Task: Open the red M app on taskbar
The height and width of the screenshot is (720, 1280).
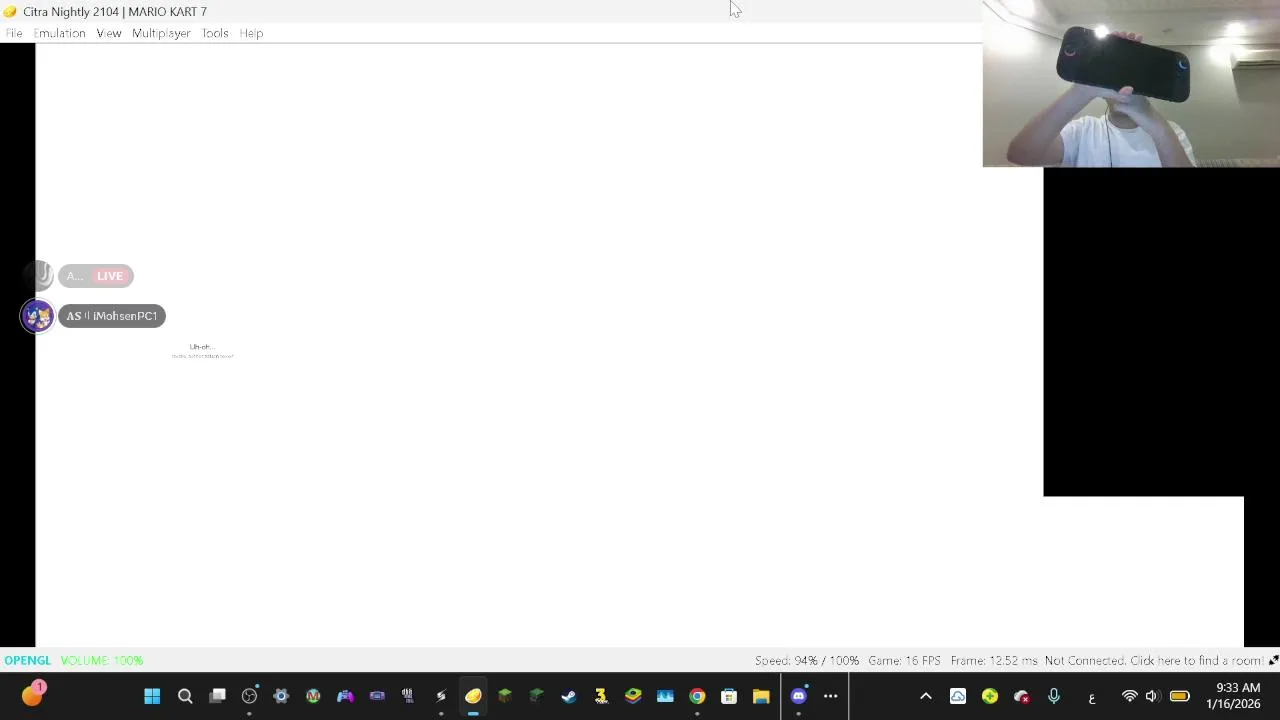Action: [313, 696]
